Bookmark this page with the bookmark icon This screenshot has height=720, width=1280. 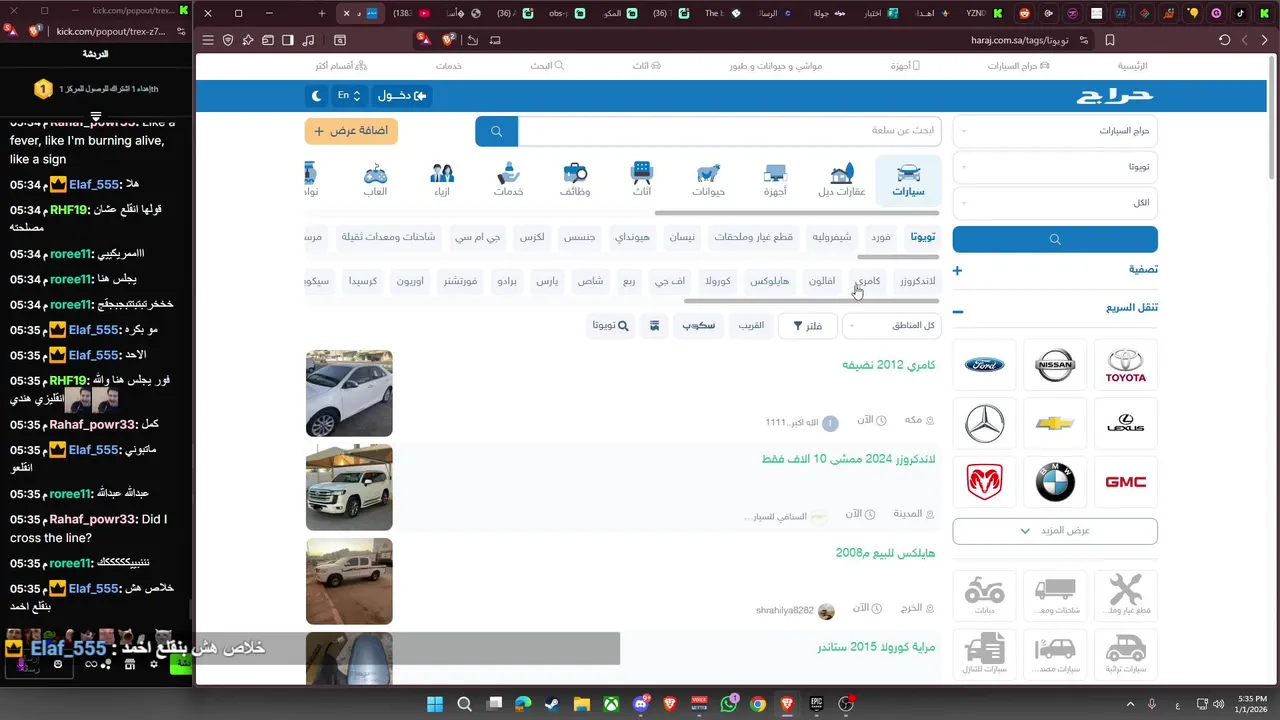coord(1110,40)
